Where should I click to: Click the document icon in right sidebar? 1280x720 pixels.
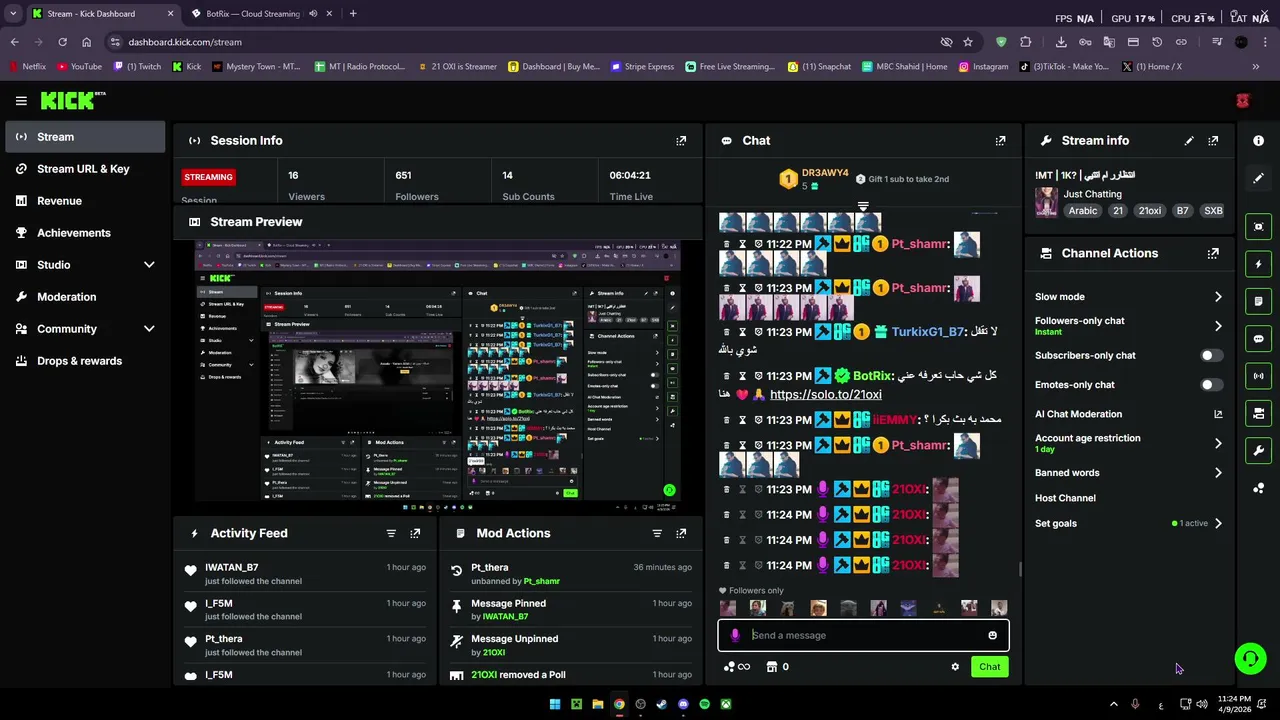pos(1259,301)
